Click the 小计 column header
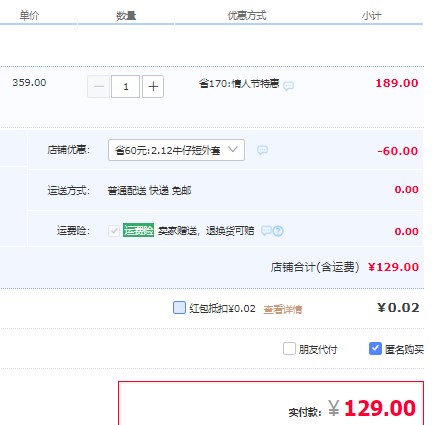The height and width of the screenshot is (425, 432). click(x=371, y=16)
